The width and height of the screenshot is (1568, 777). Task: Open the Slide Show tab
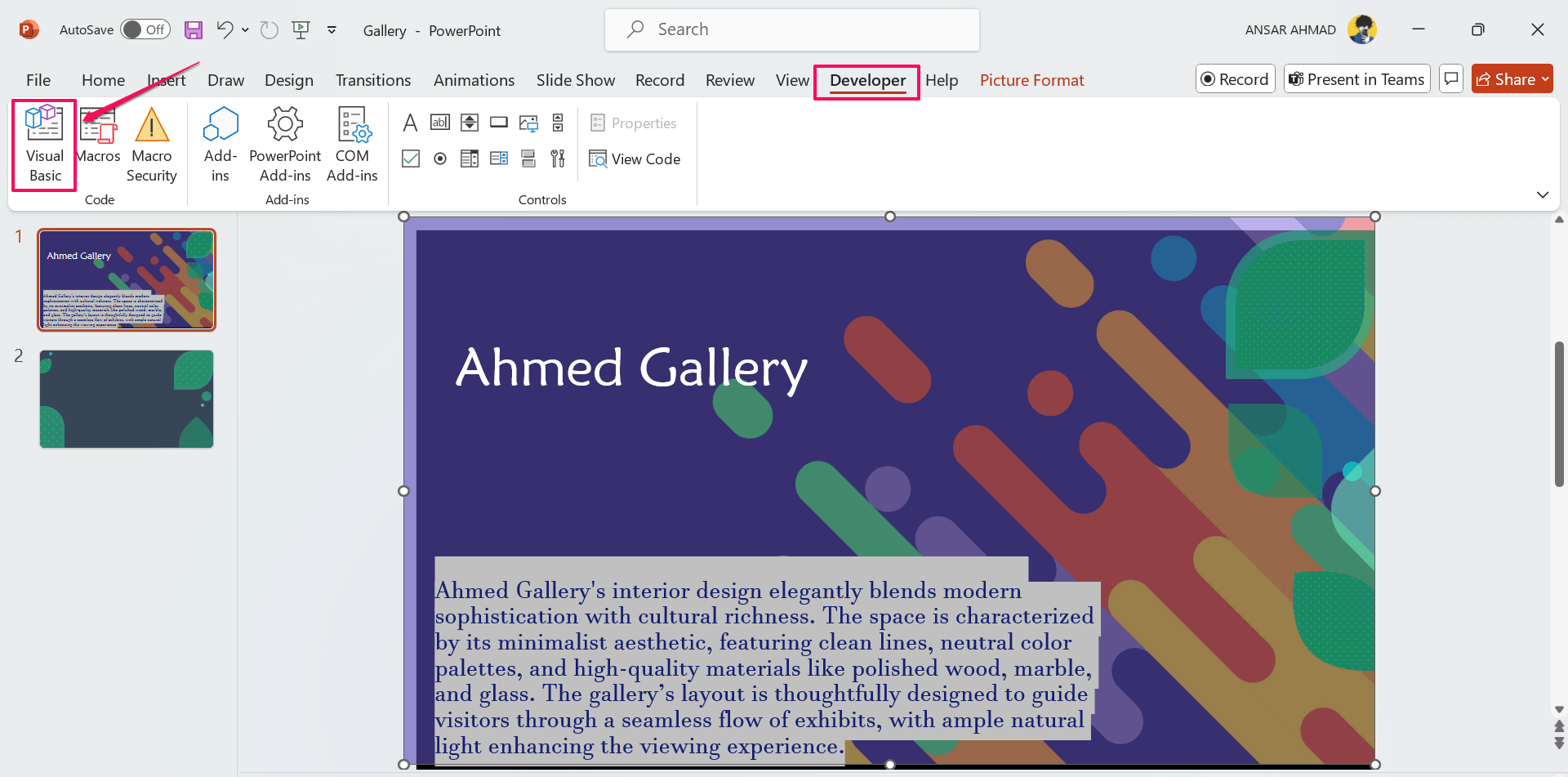tap(576, 80)
